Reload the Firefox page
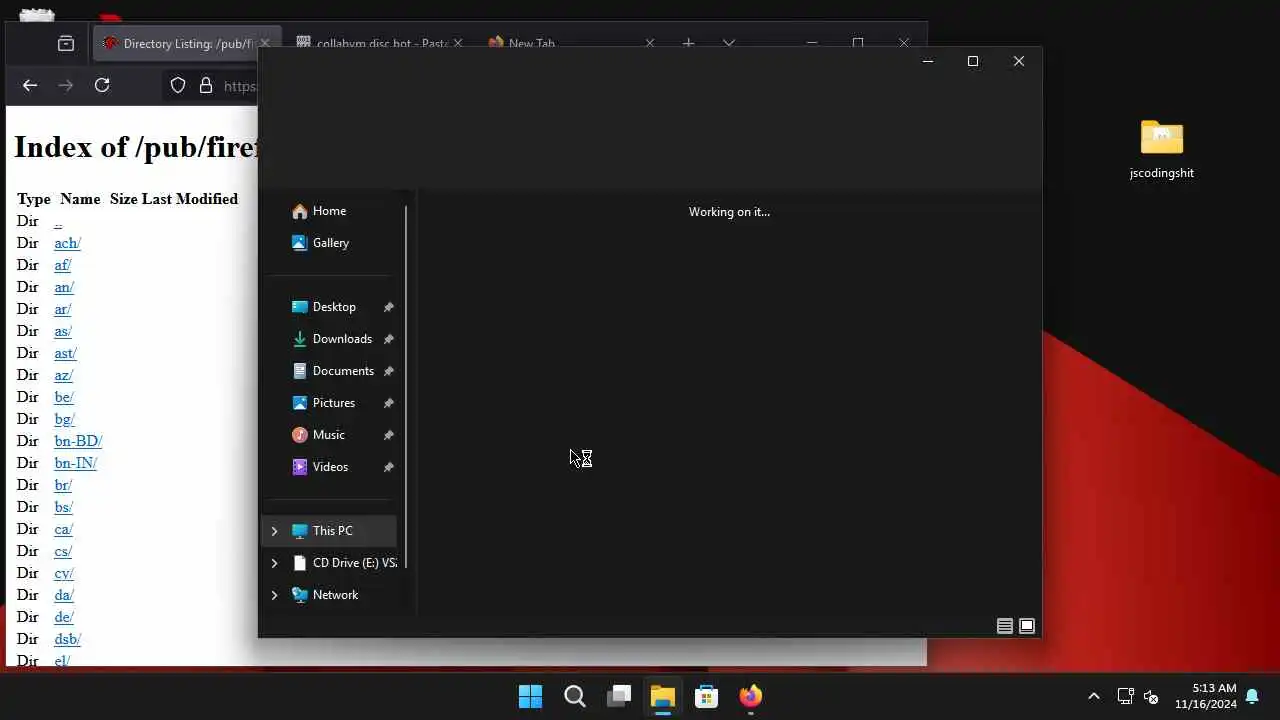The width and height of the screenshot is (1280, 720). pyautogui.click(x=102, y=85)
